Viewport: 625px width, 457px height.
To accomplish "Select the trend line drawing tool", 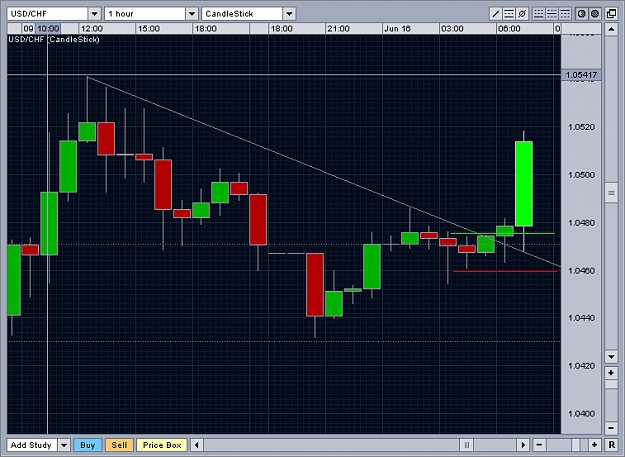I will pos(495,14).
